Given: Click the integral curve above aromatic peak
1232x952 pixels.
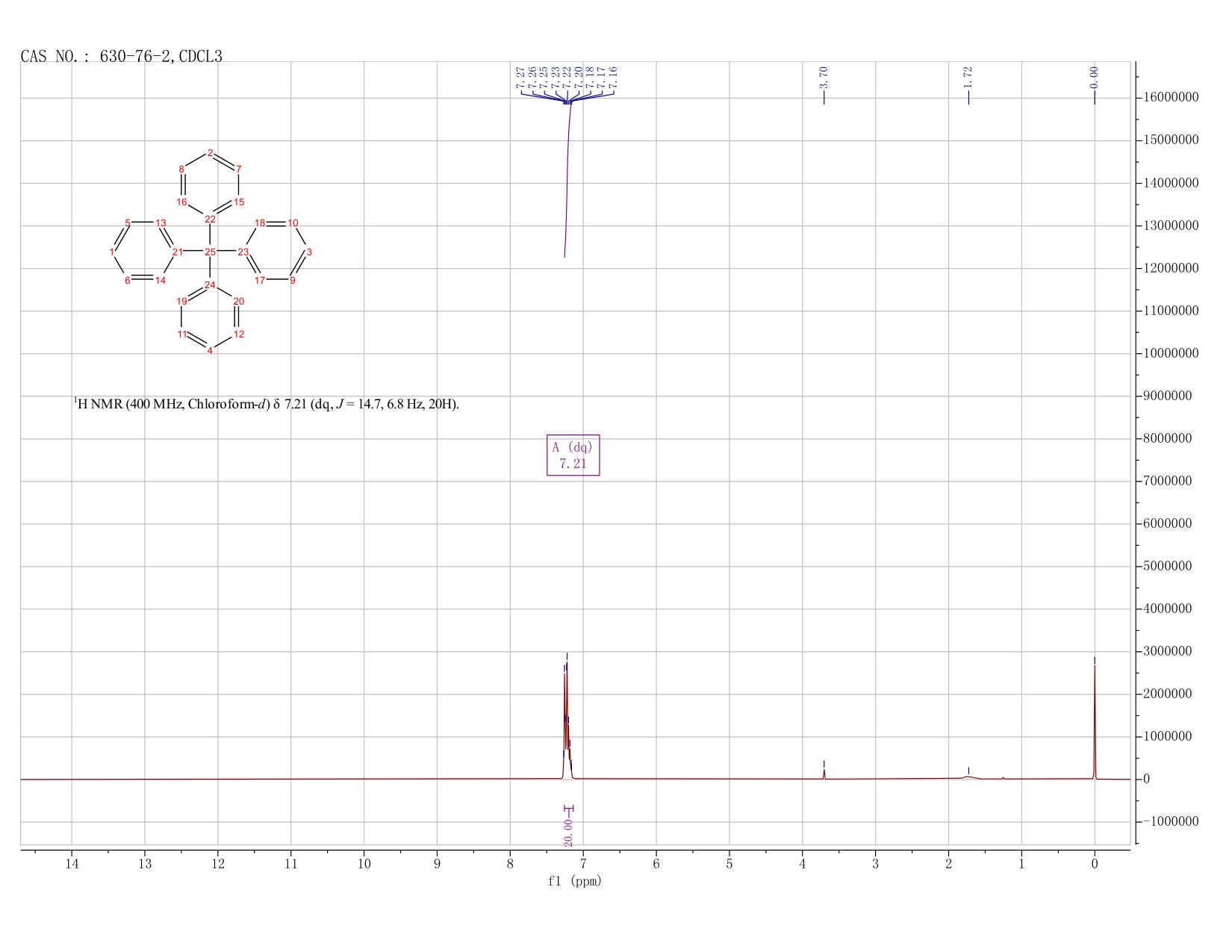Looking at the screenshot, I should point(567,179).
